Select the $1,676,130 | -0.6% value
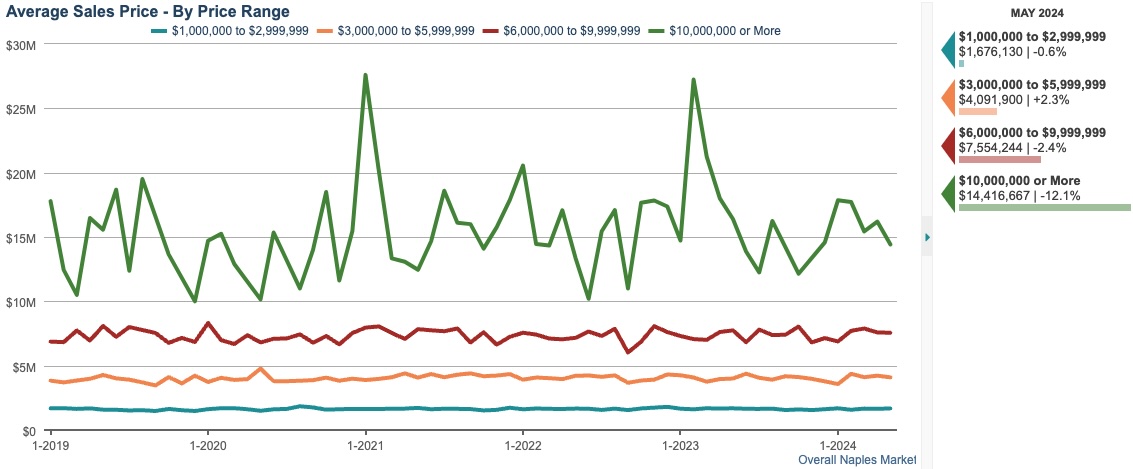 1012,51
